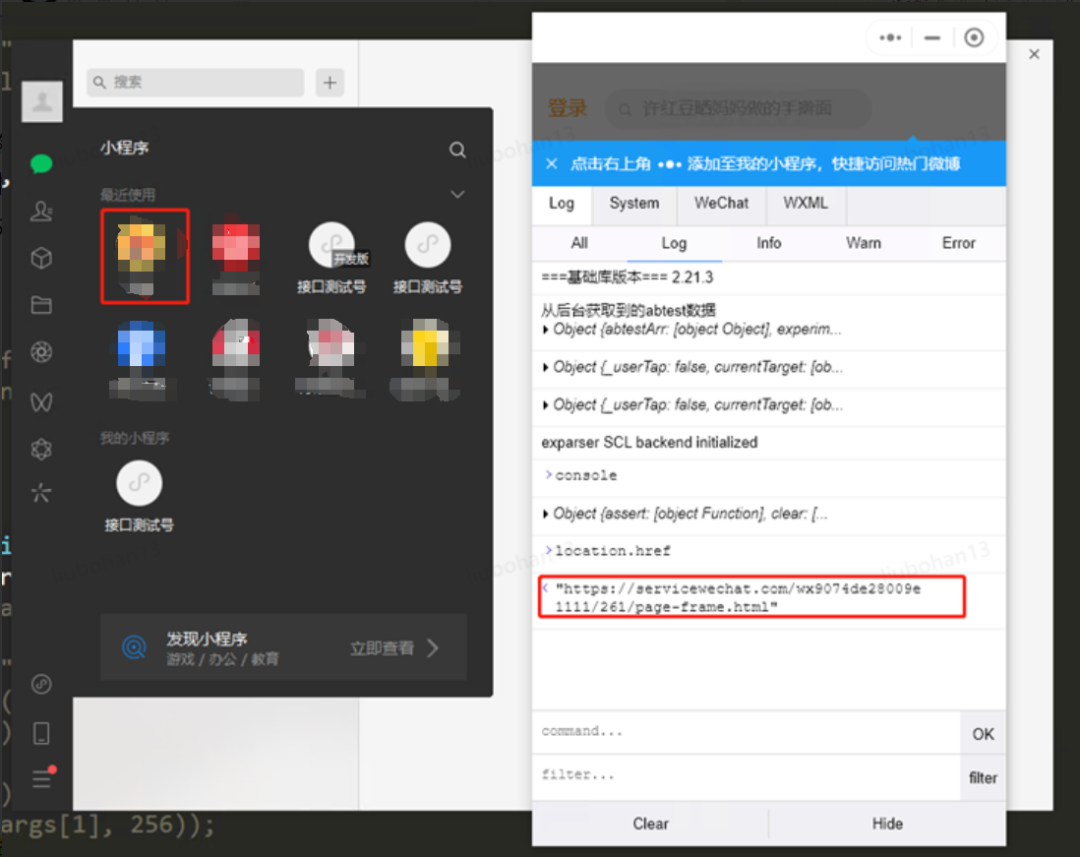Screen dimensions: 1080x857
Task: Open the settings menu icon with red dot
Action: click(43, 778)
